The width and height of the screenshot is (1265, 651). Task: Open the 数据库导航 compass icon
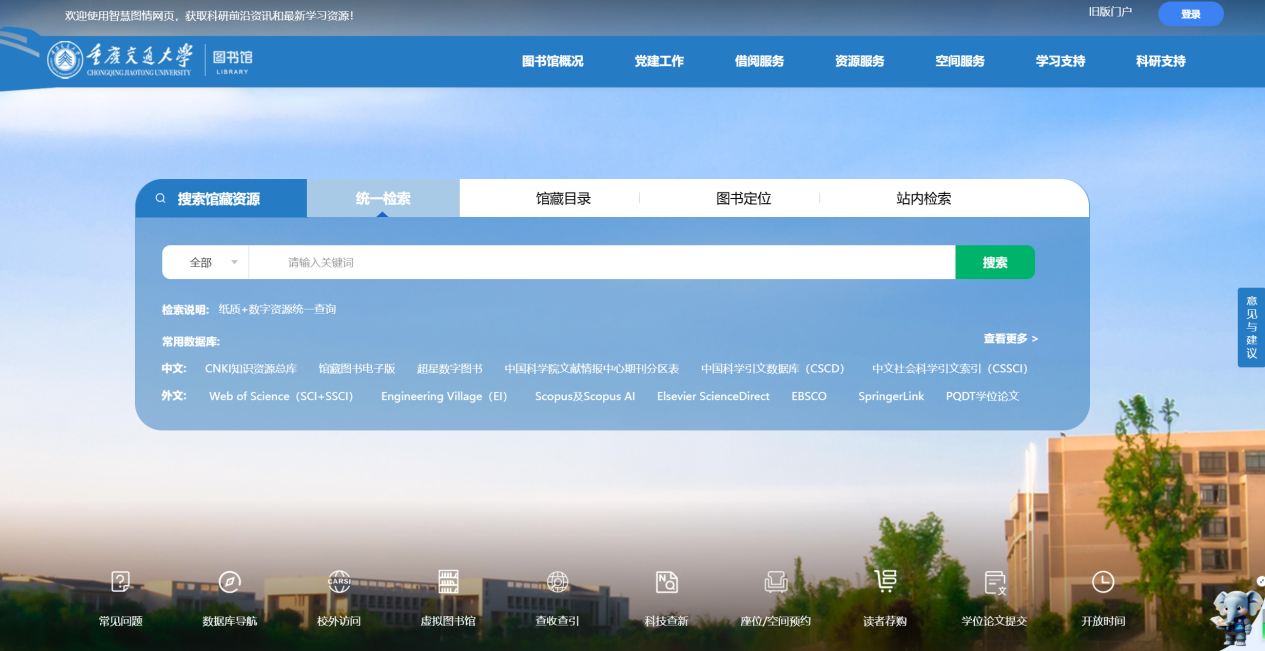click(230, 582)
